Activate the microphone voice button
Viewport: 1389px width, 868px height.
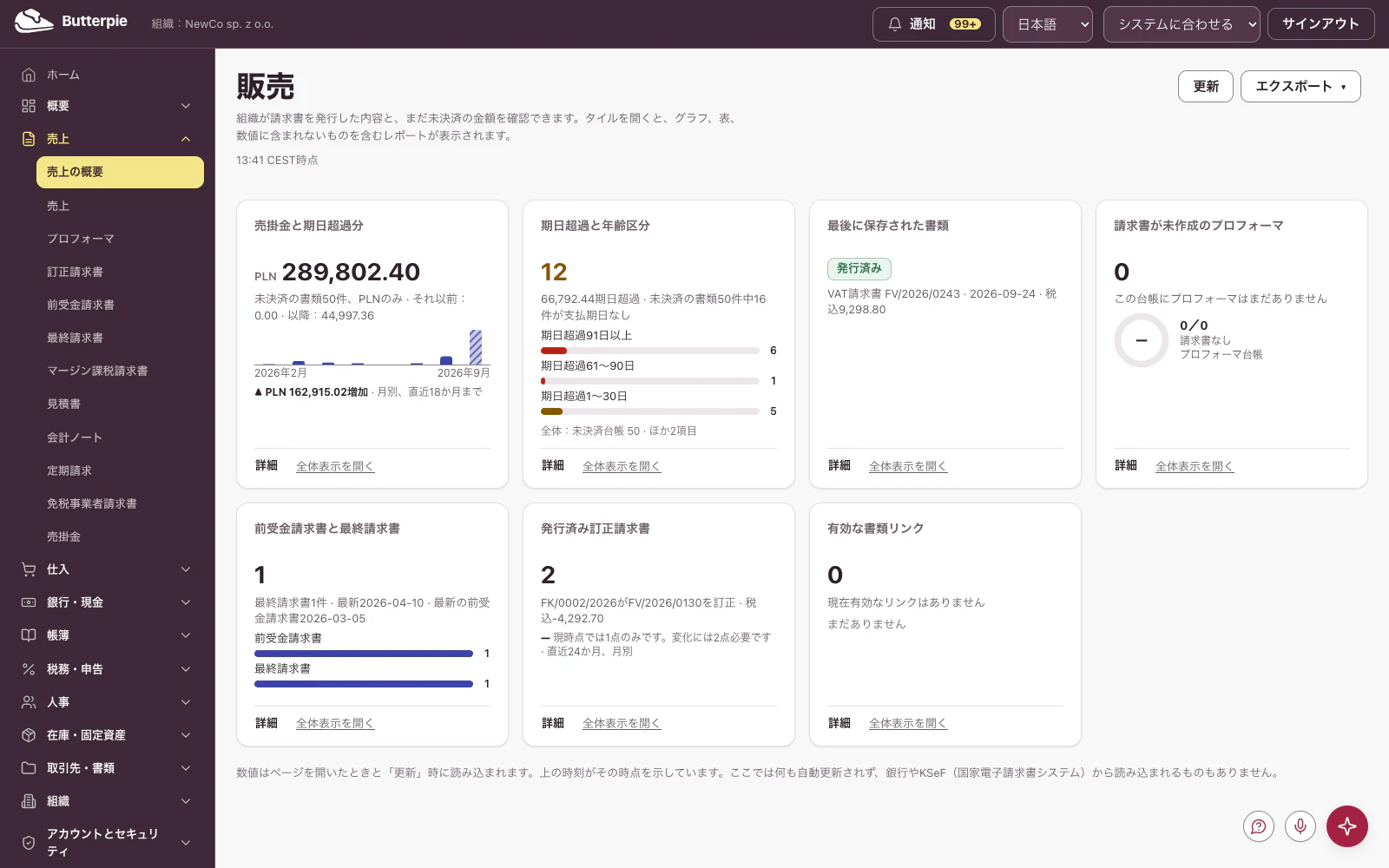[x=1300, y=826]
